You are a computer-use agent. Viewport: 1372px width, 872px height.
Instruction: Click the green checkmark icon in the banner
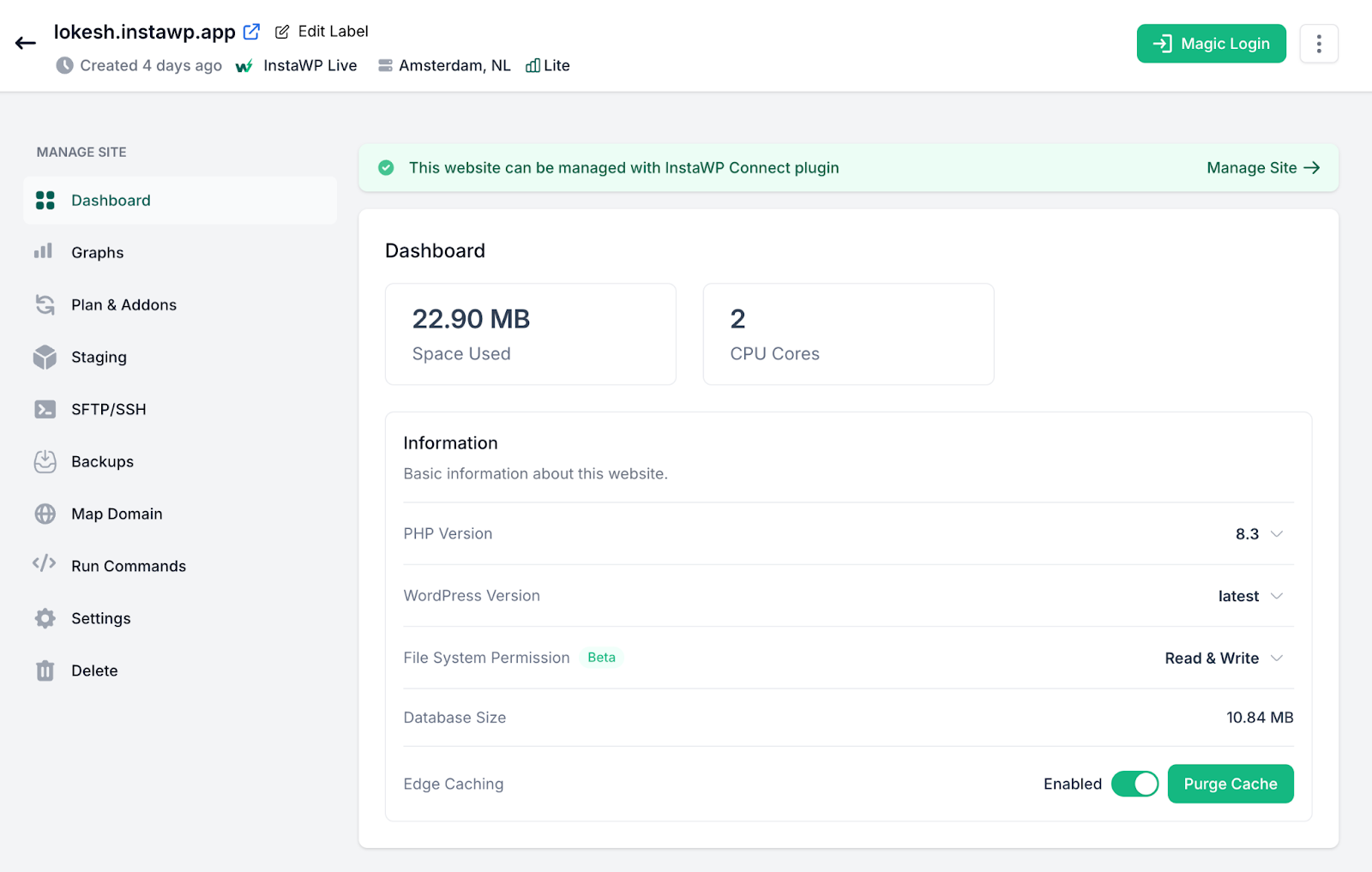coord(387,168)
